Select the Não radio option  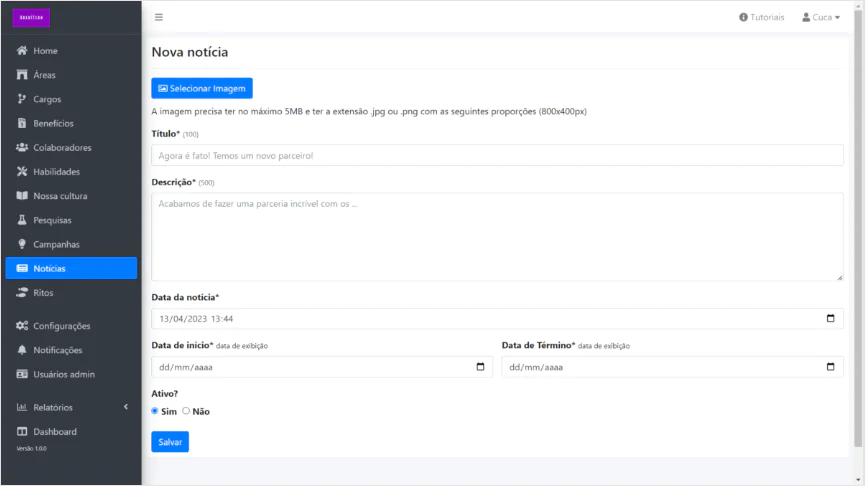186,411
